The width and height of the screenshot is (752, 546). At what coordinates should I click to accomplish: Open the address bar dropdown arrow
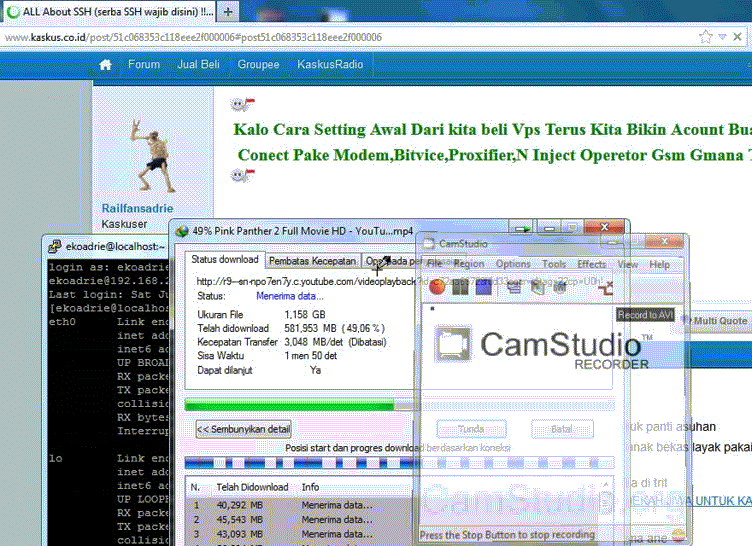pos(722,36)
